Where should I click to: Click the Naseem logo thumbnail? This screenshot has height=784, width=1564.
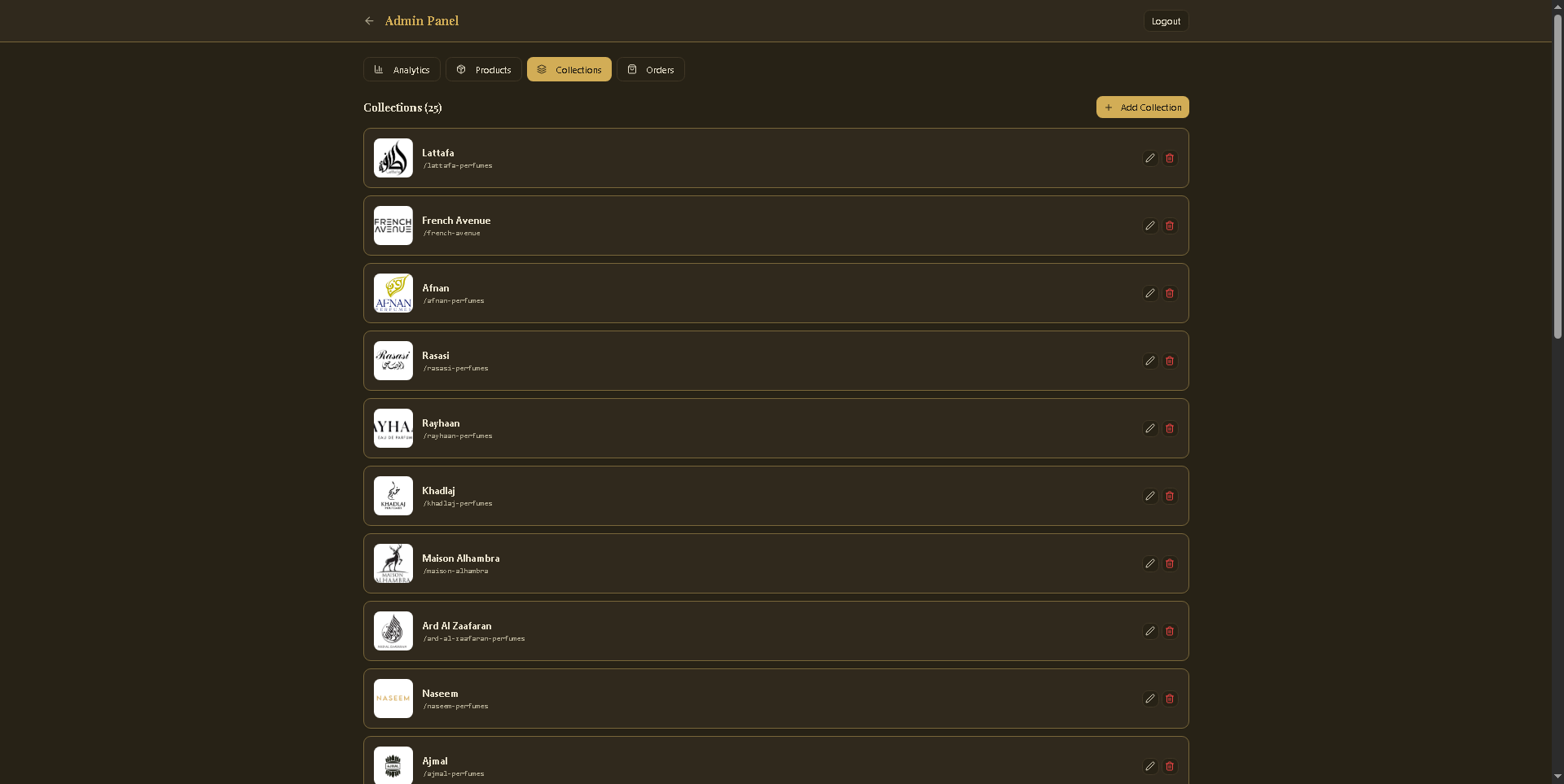point(393,699)
